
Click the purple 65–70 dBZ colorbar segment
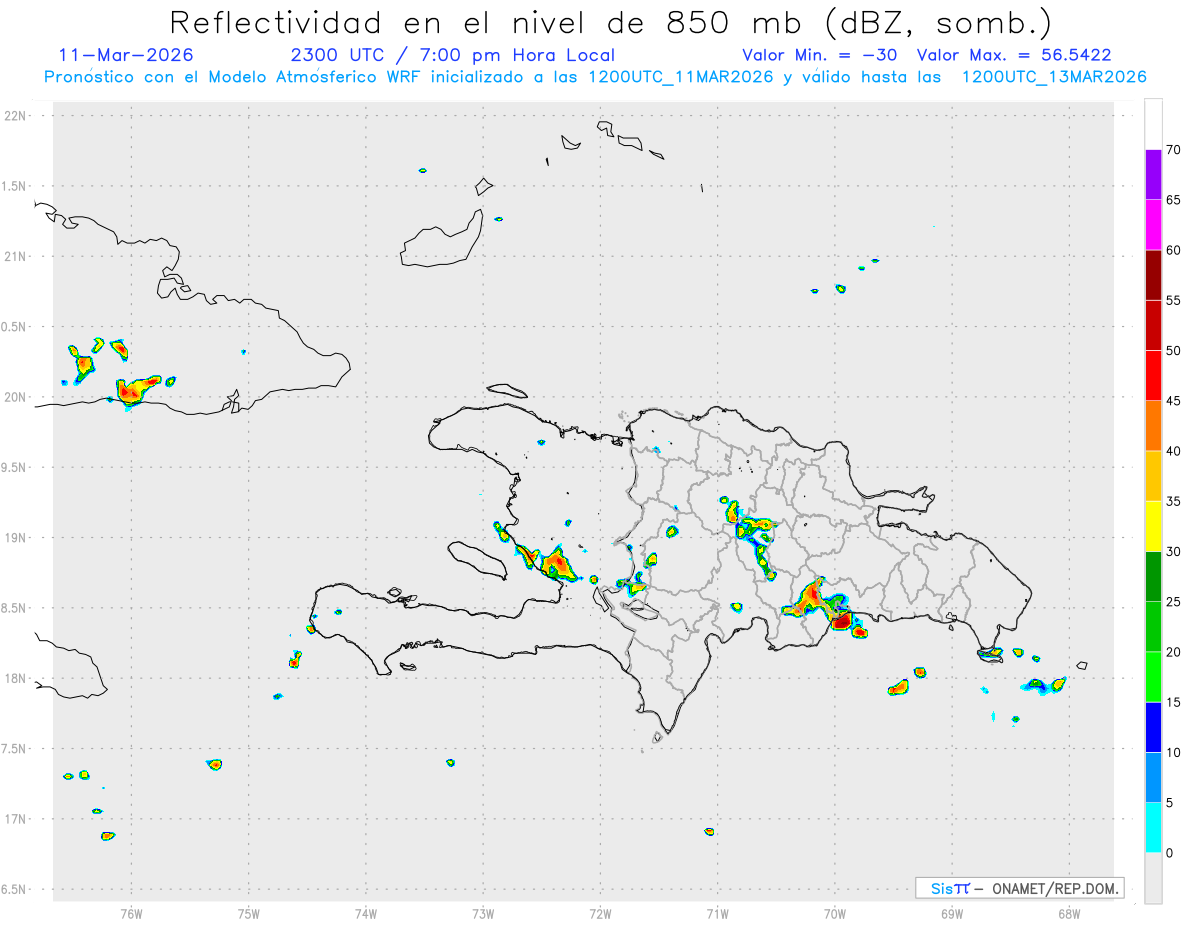(1153, 174)
